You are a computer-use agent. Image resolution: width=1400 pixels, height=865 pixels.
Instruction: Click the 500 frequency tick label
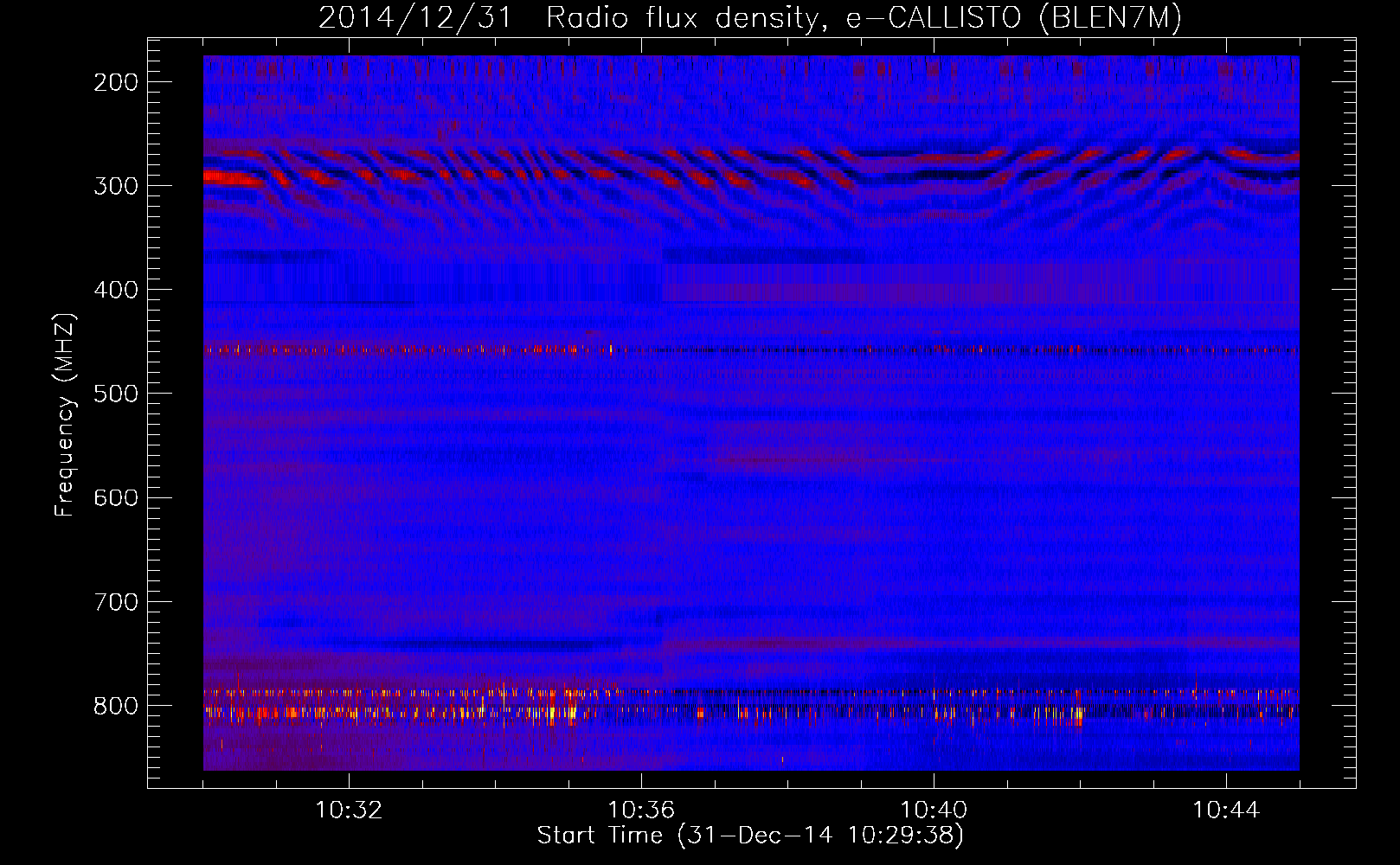116,394
